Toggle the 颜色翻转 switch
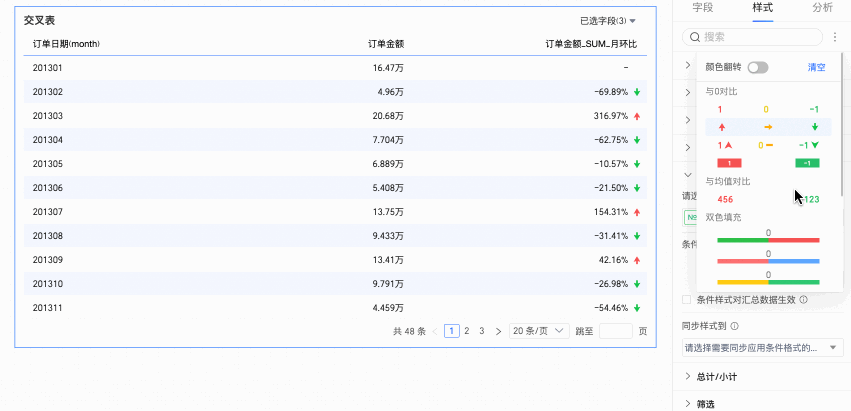Viewport: 851px width, 411px height. pyautogui.click(x=758, y=67)
